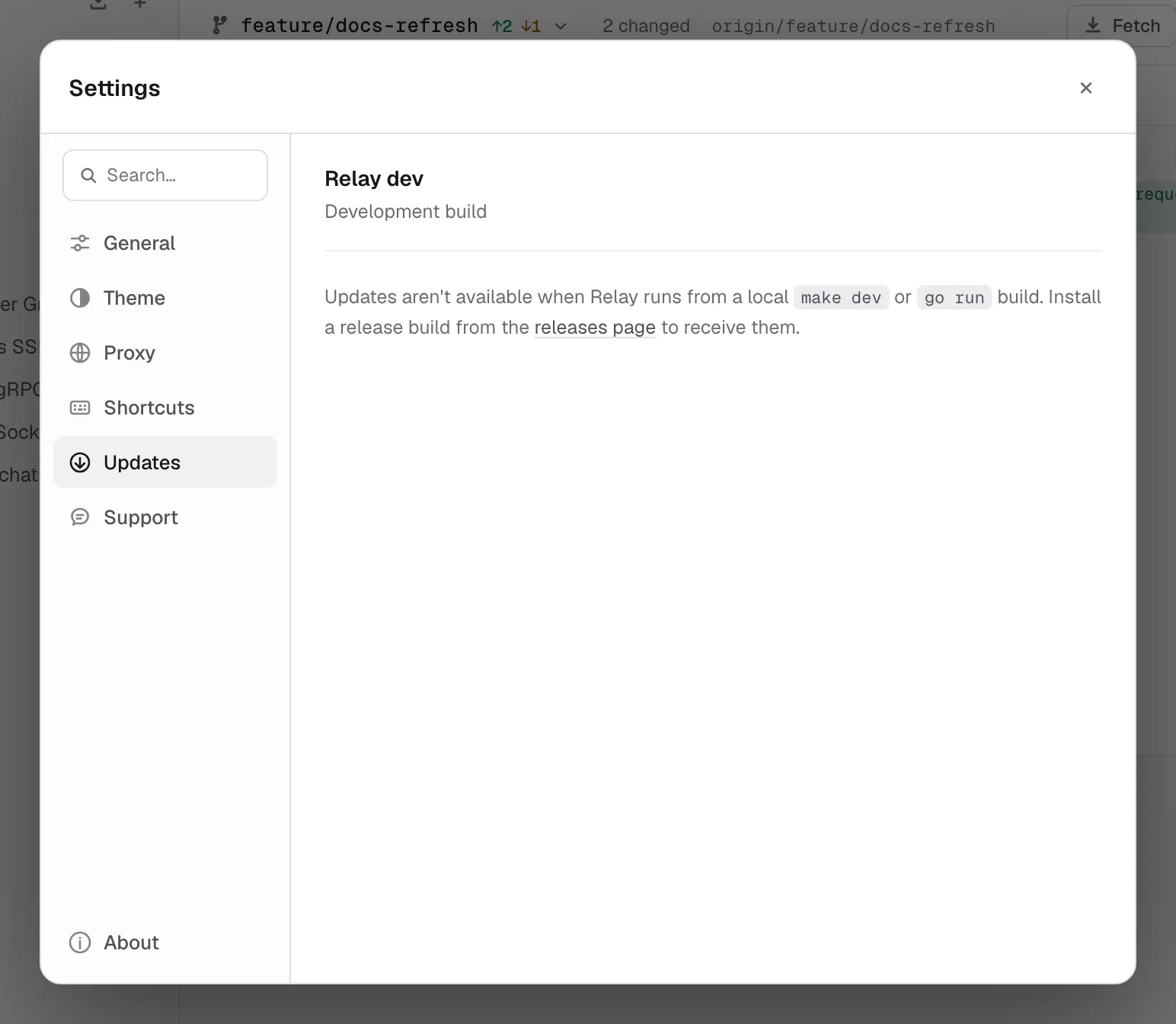The width and height of the screenshot is (1176, 1024).
Task: Click the Fetch button in background window
Action: tap(1123, 26)
